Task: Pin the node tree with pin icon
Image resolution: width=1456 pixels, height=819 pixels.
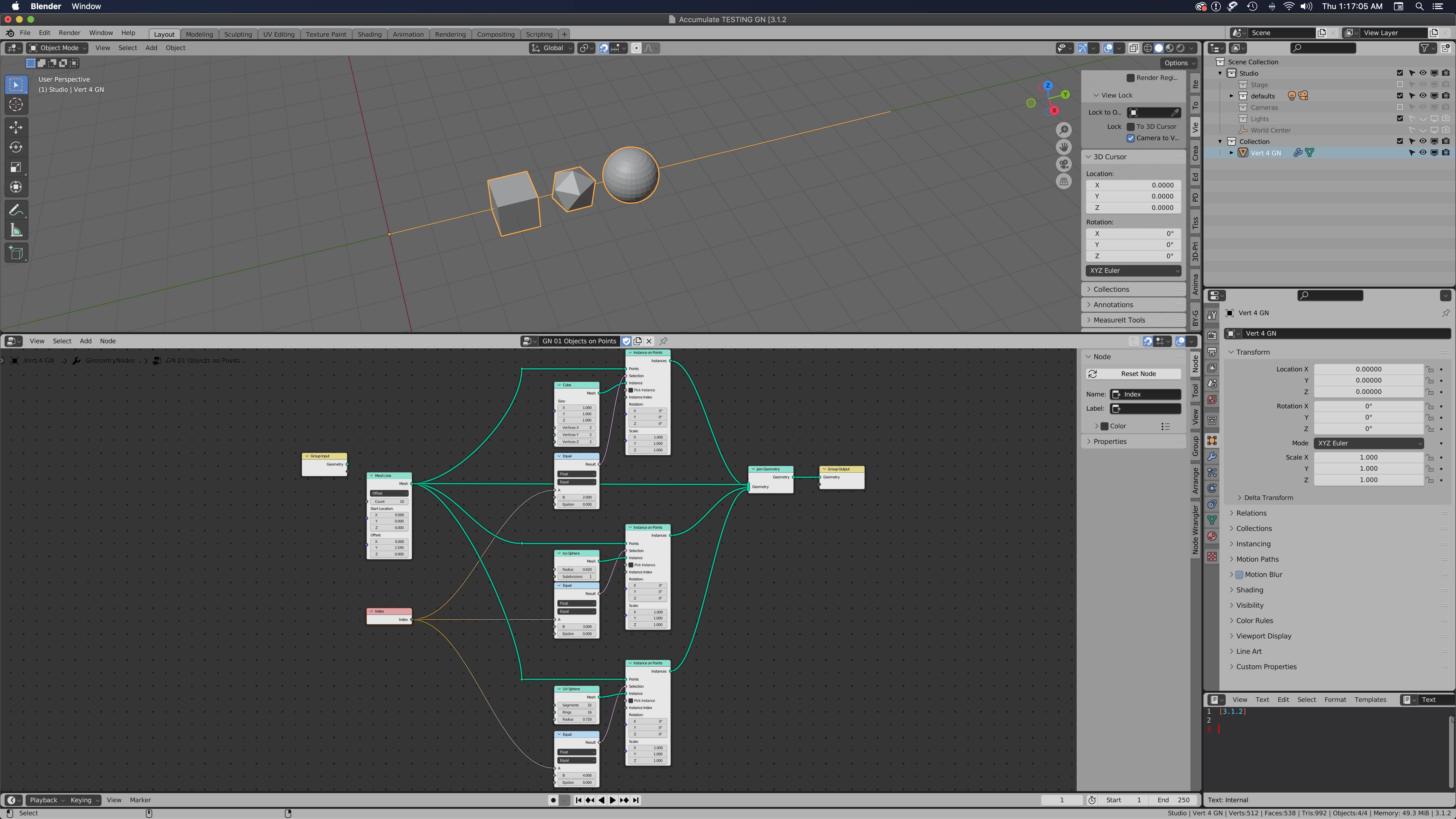Action: tap(663, 341)
